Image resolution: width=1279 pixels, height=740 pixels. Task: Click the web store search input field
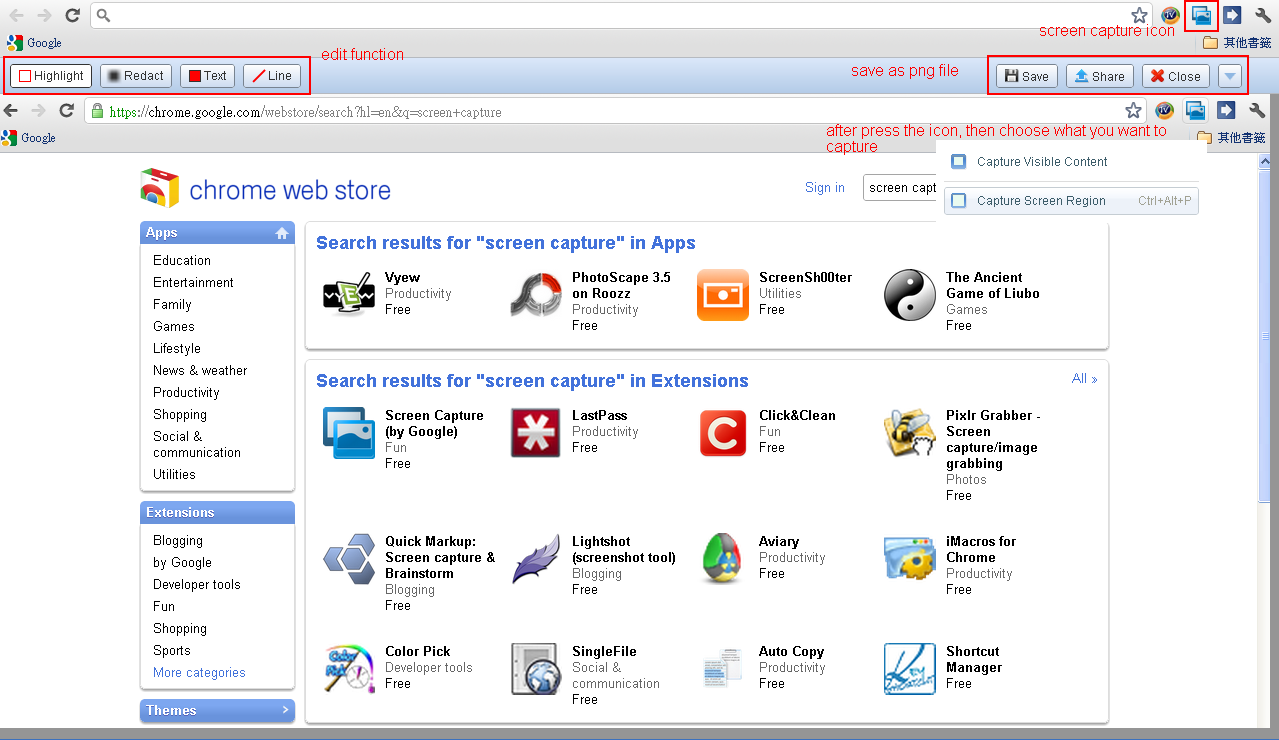click(901, 187)
